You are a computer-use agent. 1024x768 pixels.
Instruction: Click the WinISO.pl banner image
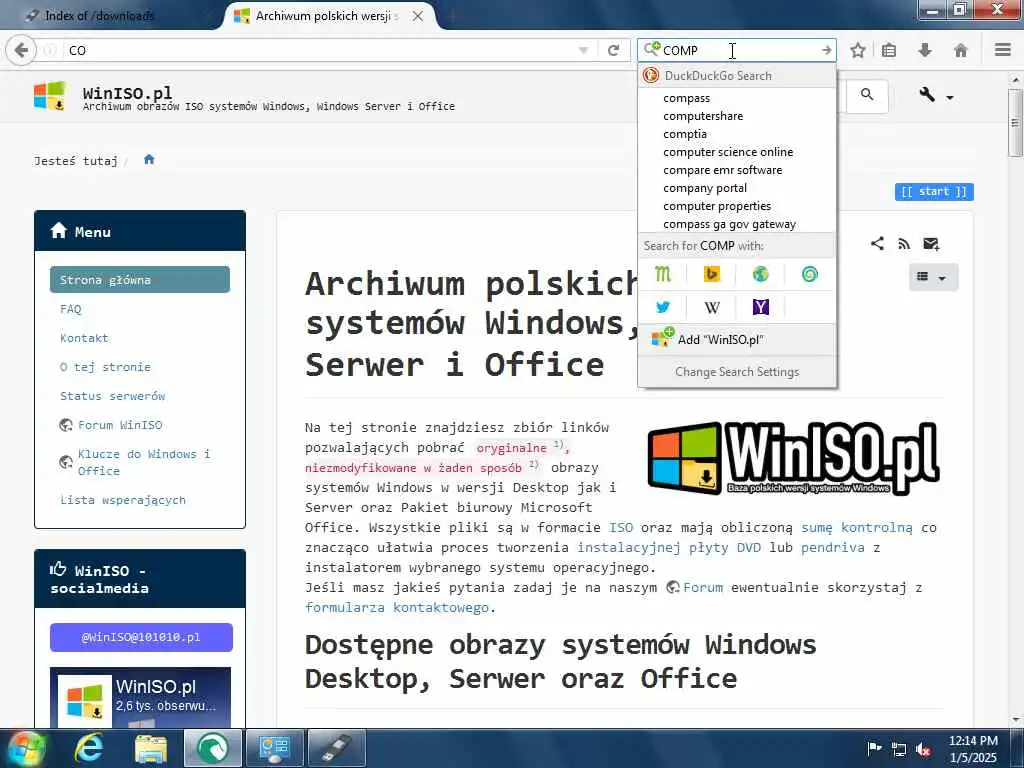(793, 458)
